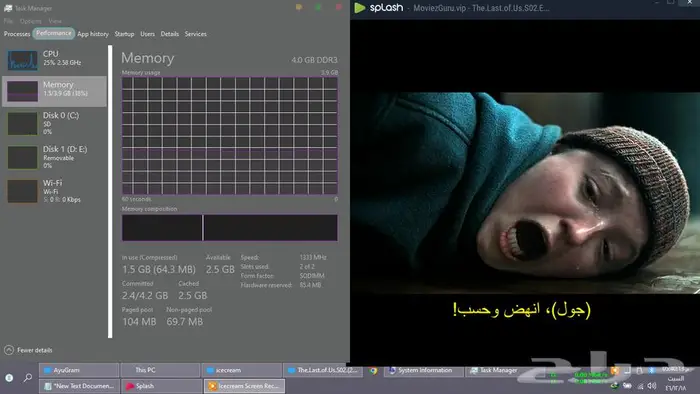Switch to New Text Document taskbar button
The image size is (700, 394).
pos(79,386)
